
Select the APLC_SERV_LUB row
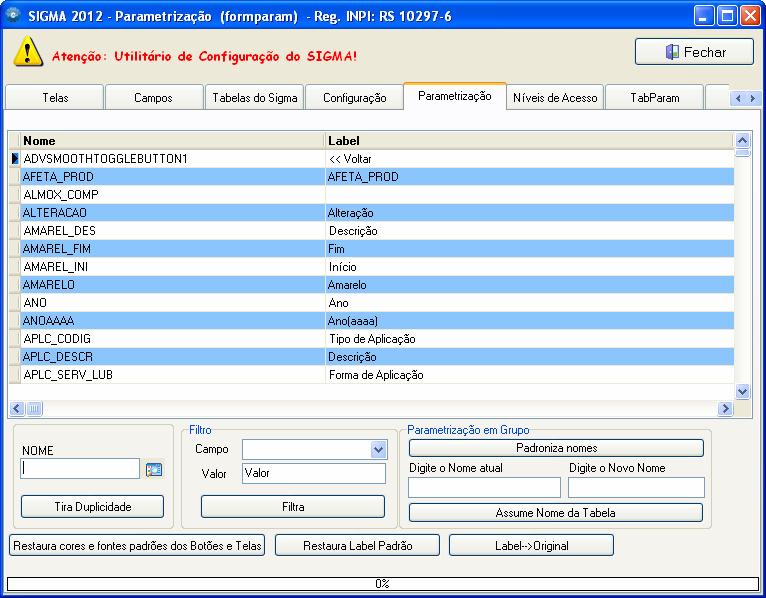coord(371,375)
